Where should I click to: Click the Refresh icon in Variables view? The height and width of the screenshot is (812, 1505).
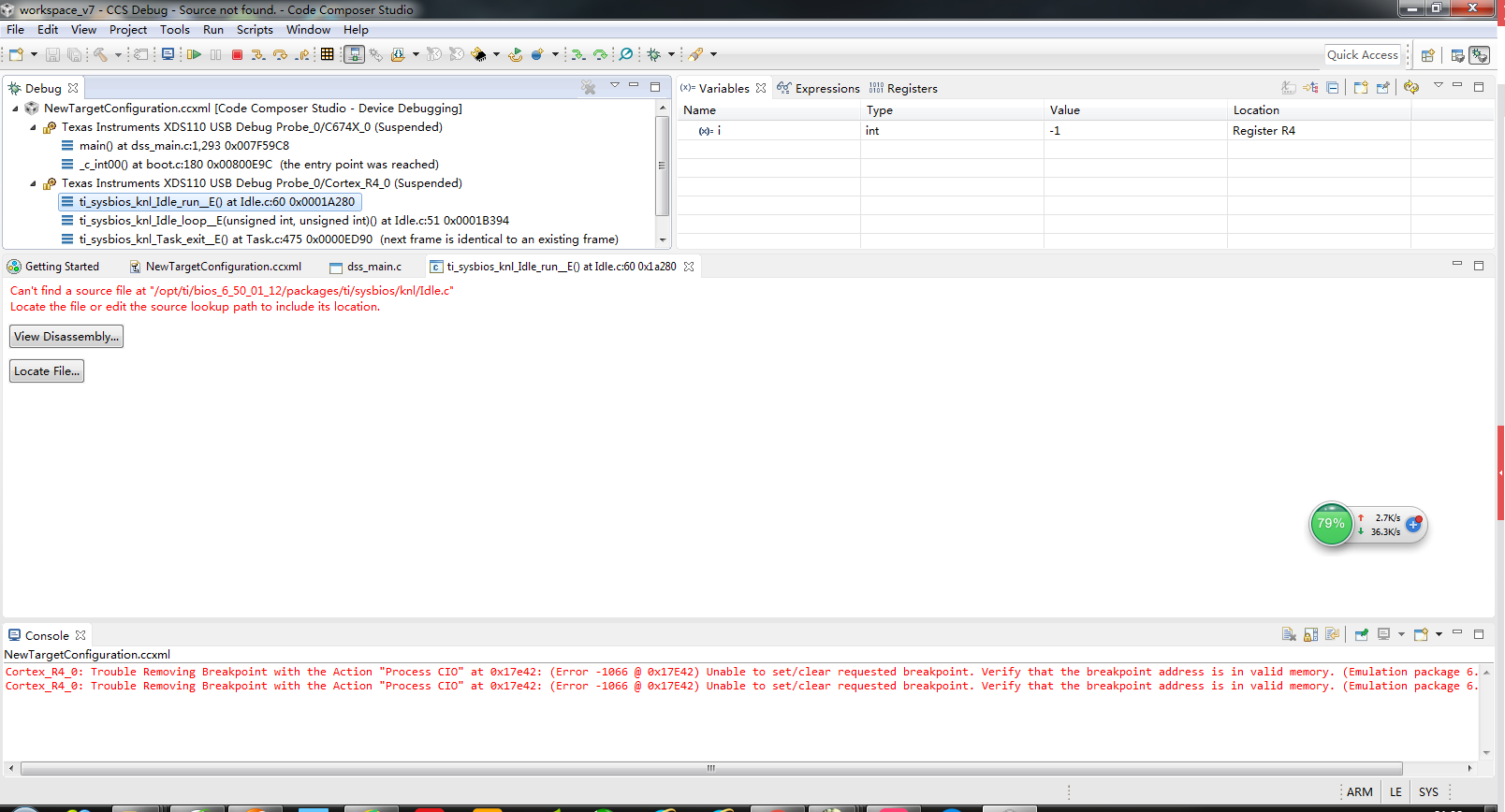[x=1411, y=87]
